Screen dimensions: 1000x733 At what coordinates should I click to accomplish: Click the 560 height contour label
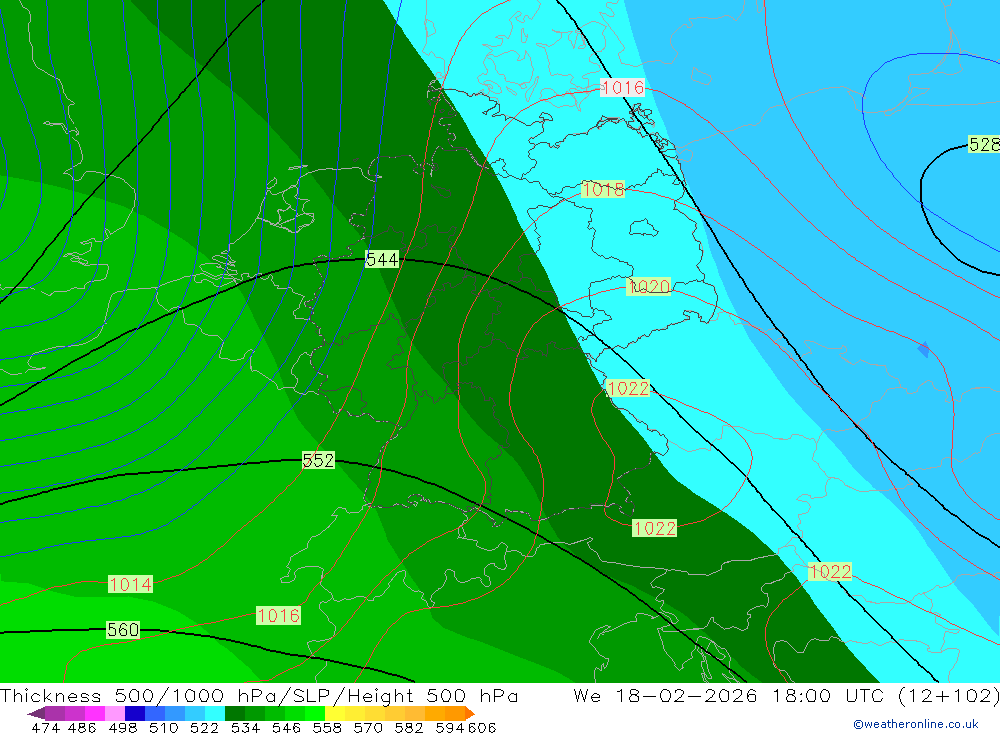[x=122, y=630]
